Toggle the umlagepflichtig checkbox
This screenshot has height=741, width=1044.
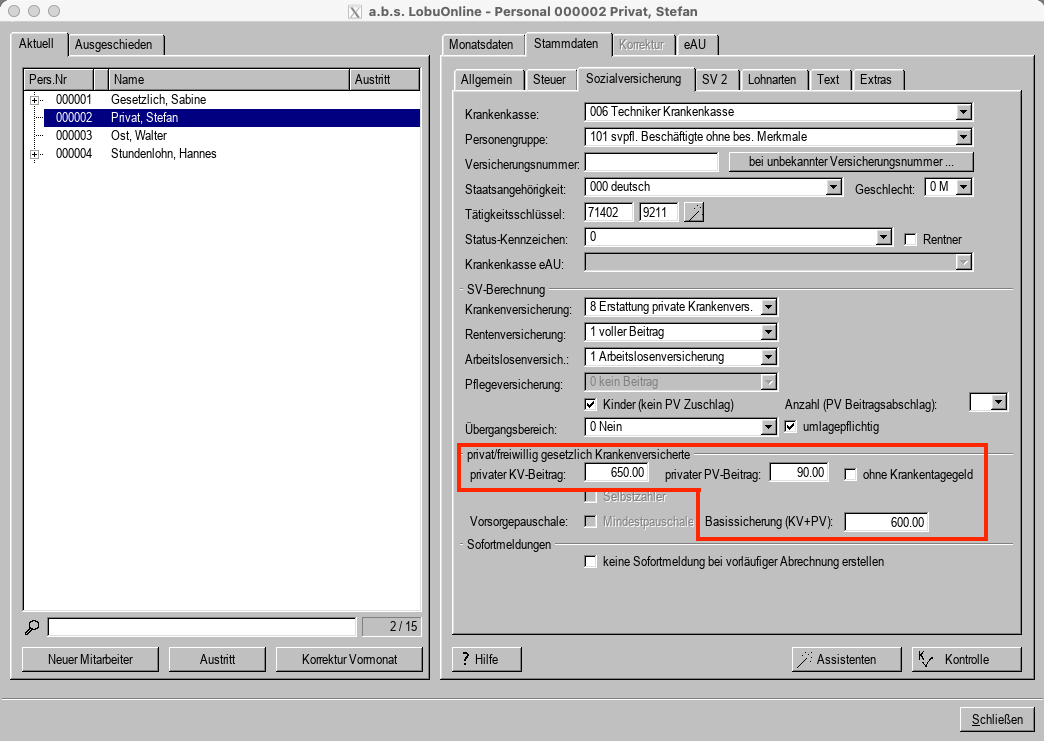[x=791, y=427]
